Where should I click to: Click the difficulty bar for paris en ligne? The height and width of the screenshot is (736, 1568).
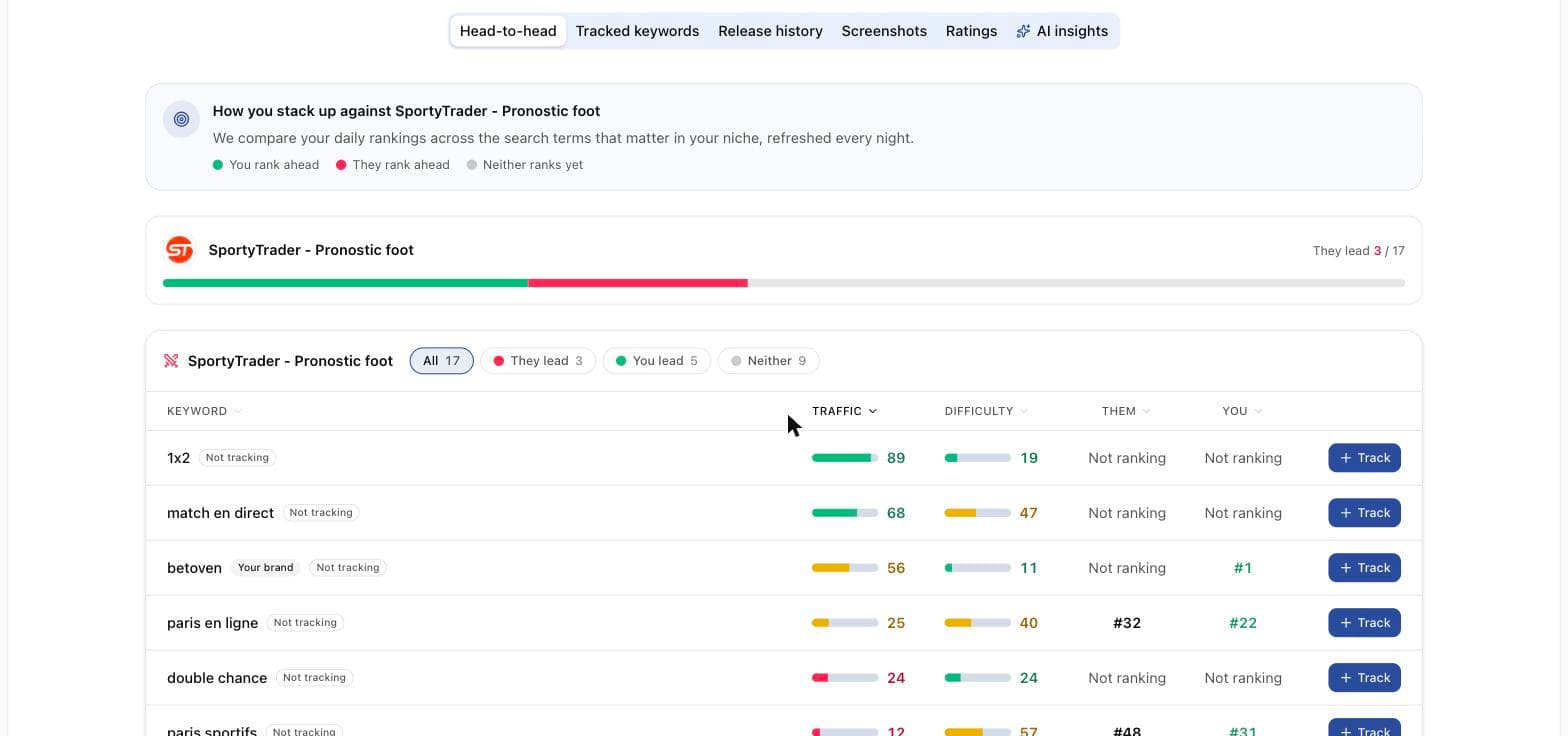pos(977,623)
